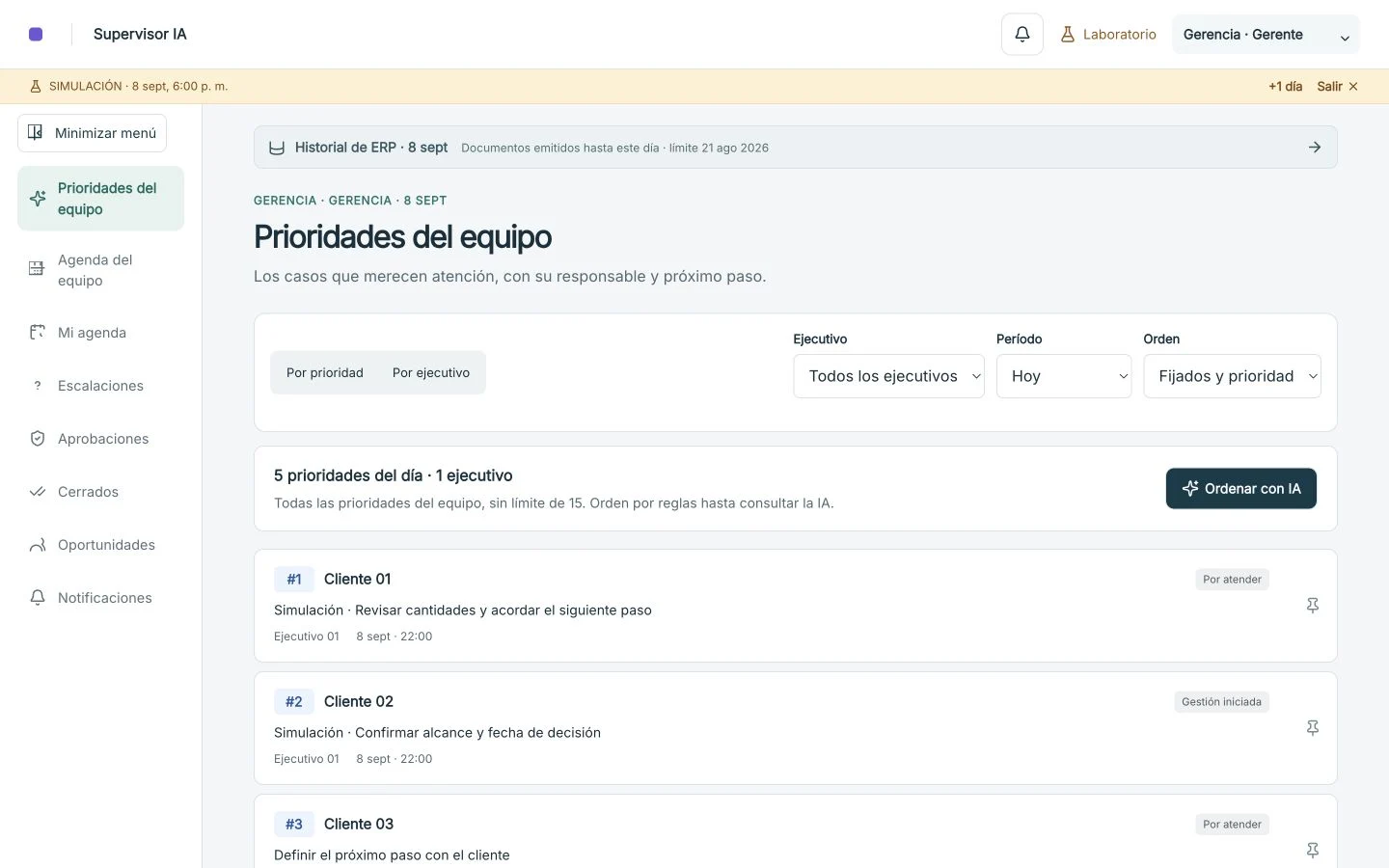Click '8 sept · 22:00' on Cliente 02 card
The image size is (1389, 868).
pyautogui.click(x=395, y=759)
